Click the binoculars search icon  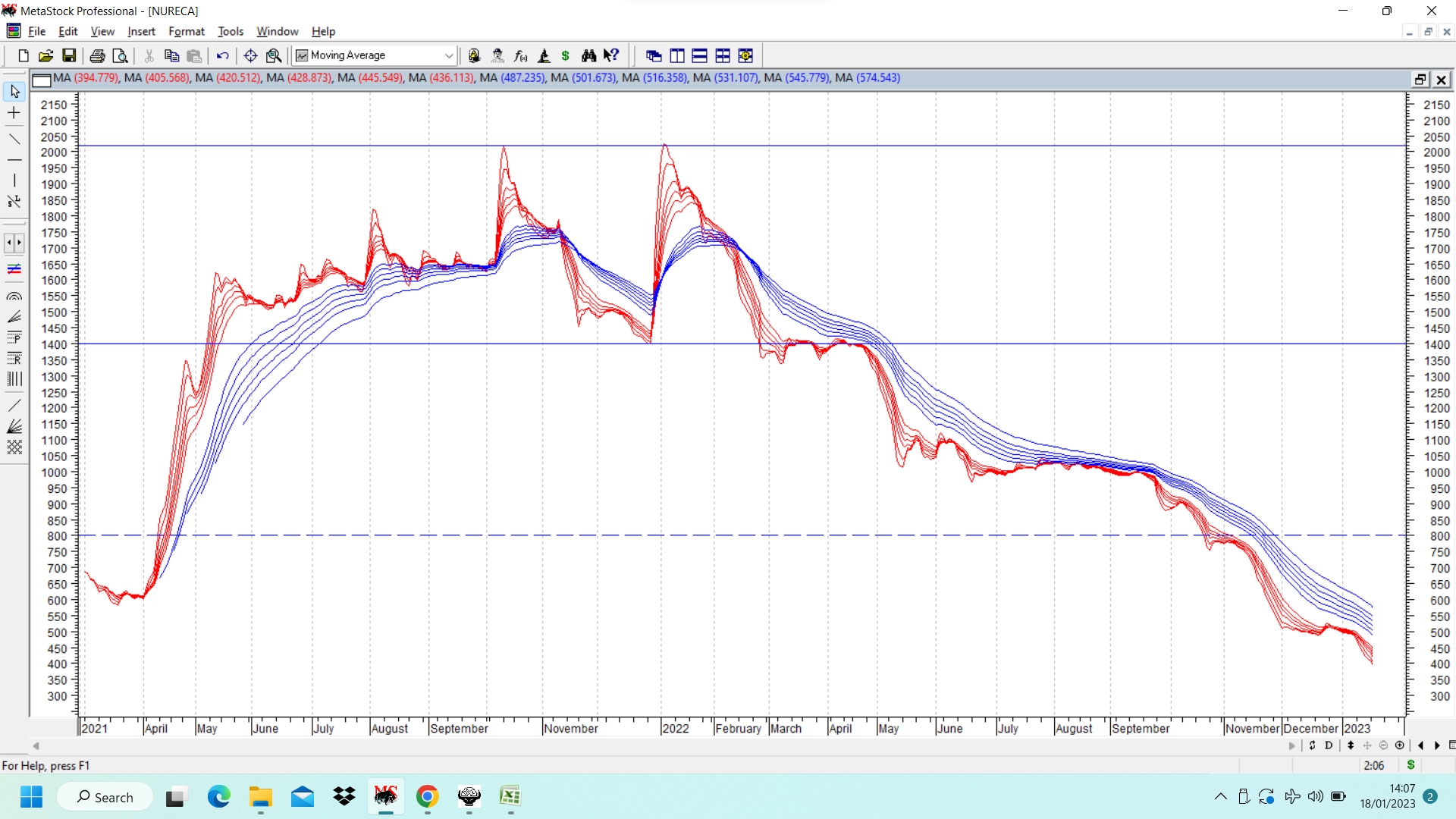[x=588, y=55]
